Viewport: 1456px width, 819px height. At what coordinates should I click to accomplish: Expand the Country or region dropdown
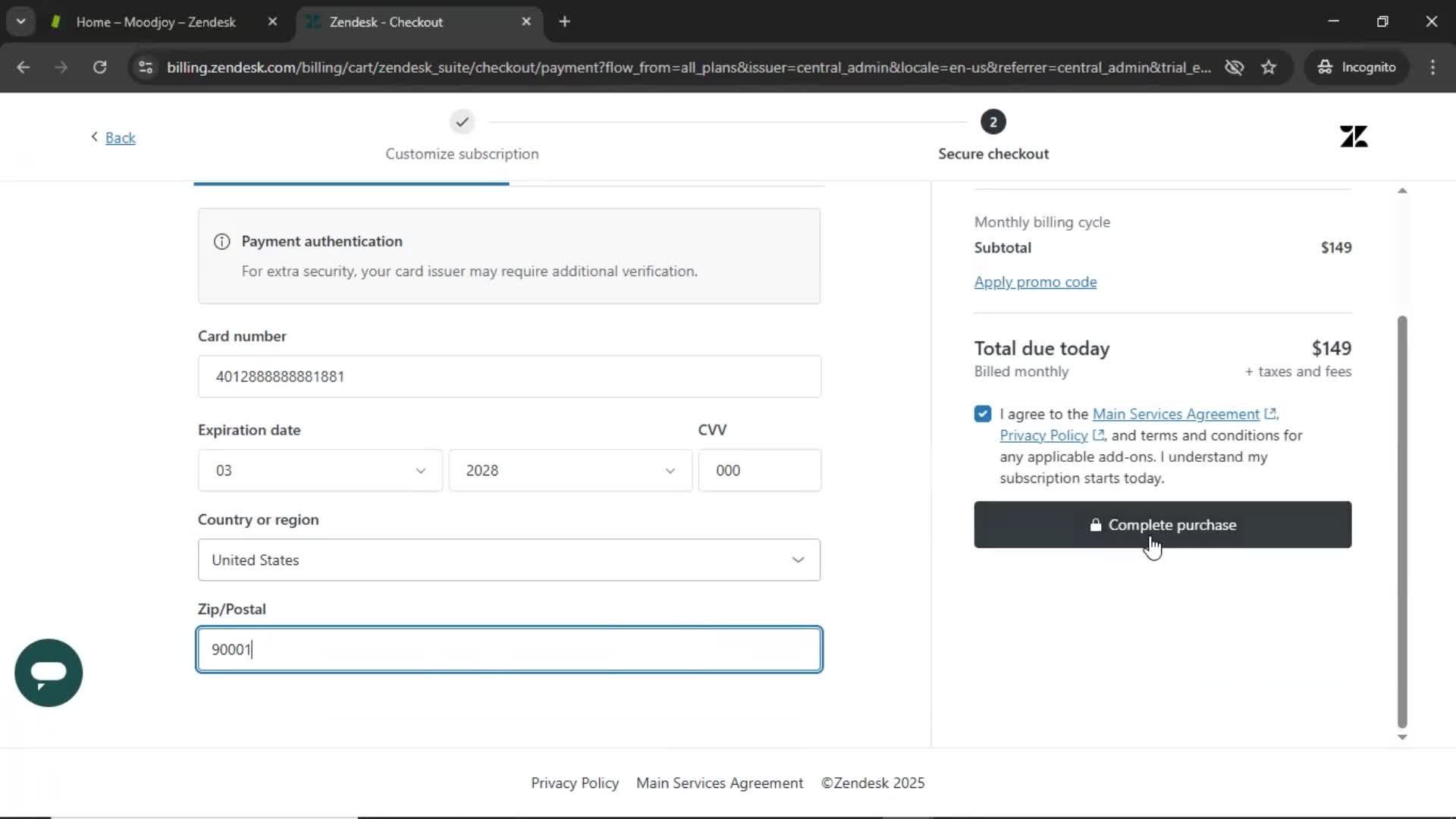pos(509,560)
